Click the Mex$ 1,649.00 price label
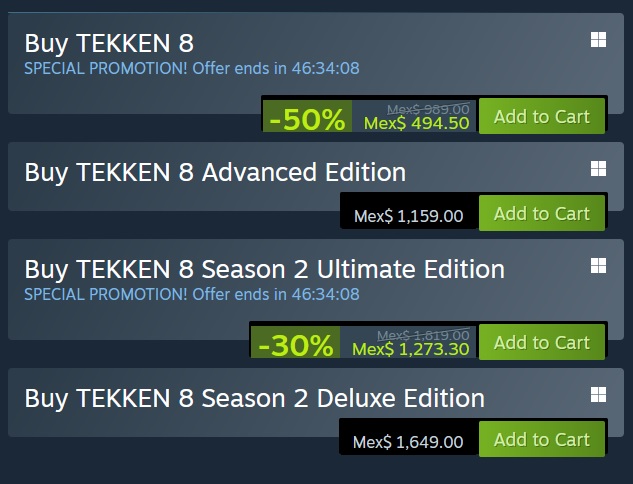Image resolution: width=633 pixels, height=484 pixels. tap(408, 442)
